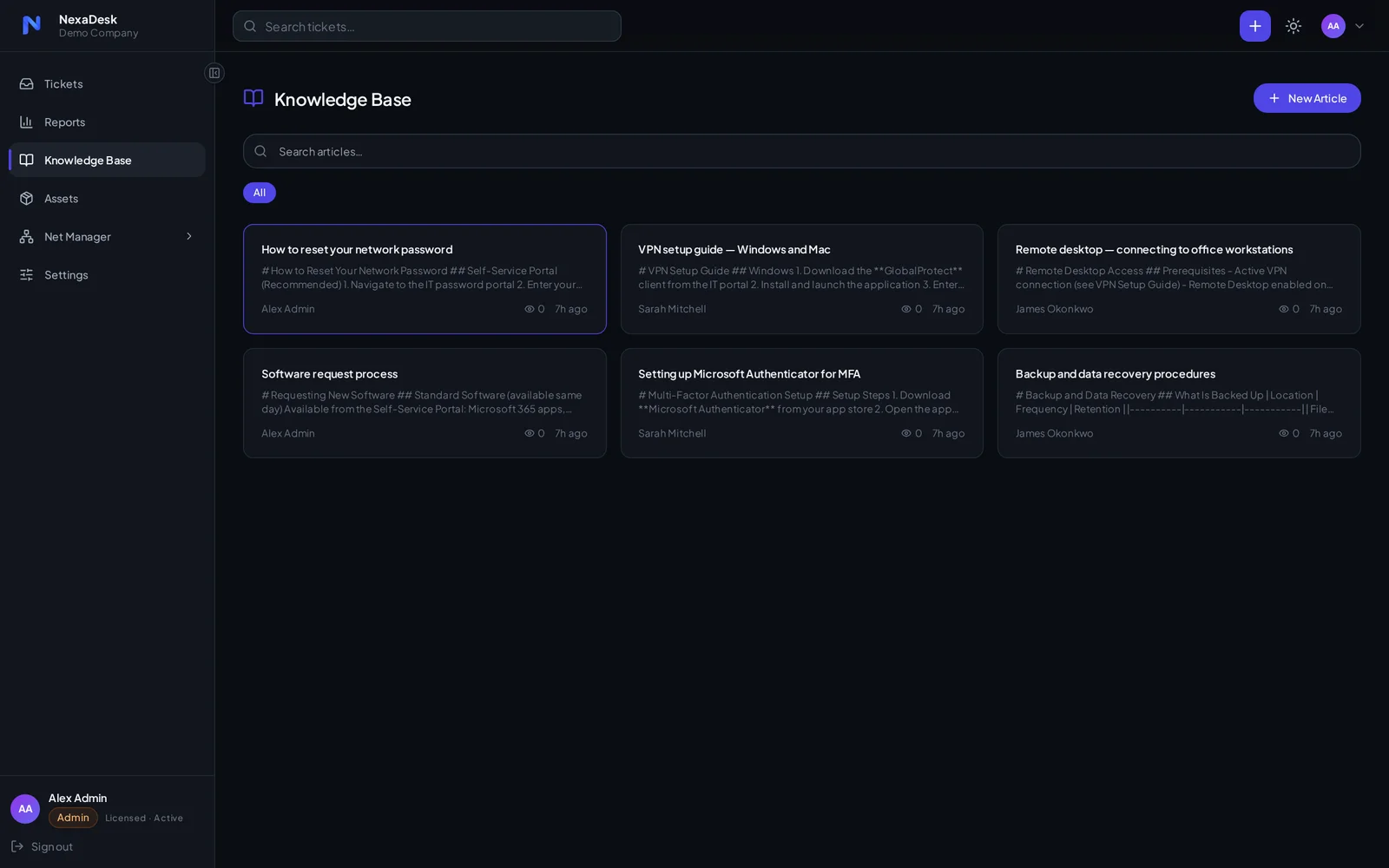The height and width of the screenshot is (868, 1389).
Task: Click the views eye icon on VPN setup guide
Action: coord(906,309)
